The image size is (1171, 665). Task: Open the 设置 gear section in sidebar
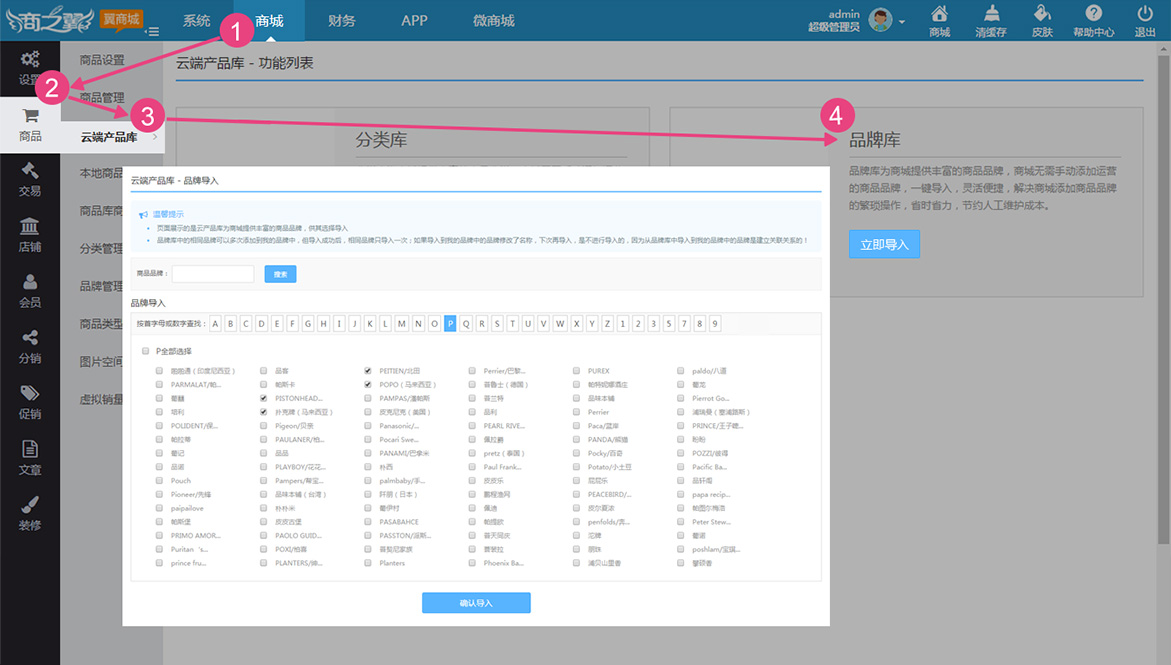pyautogui.click(x=30, y=68)
